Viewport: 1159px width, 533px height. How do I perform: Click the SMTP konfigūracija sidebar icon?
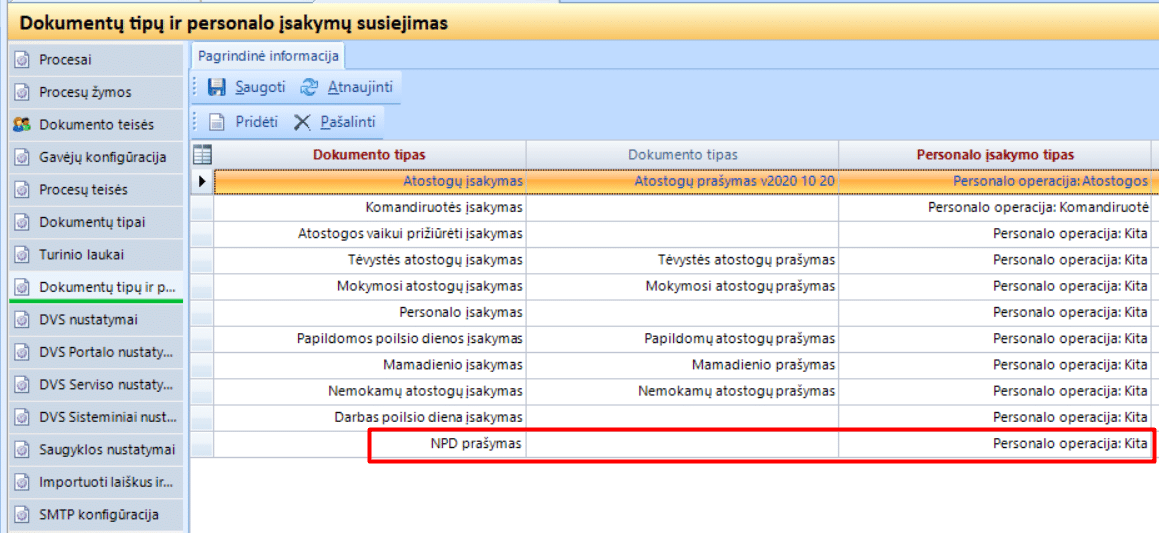pyautogui.click(x=22, y=516)
